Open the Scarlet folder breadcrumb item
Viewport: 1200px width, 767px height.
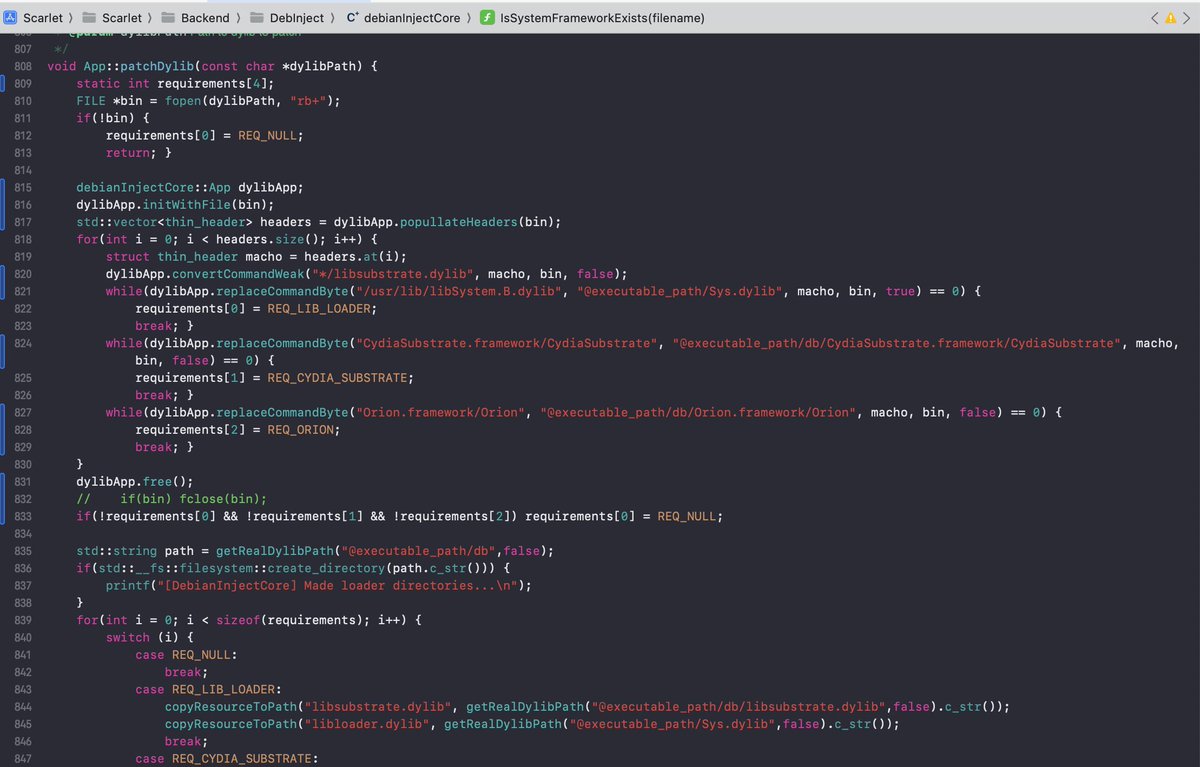pos(113,18)
